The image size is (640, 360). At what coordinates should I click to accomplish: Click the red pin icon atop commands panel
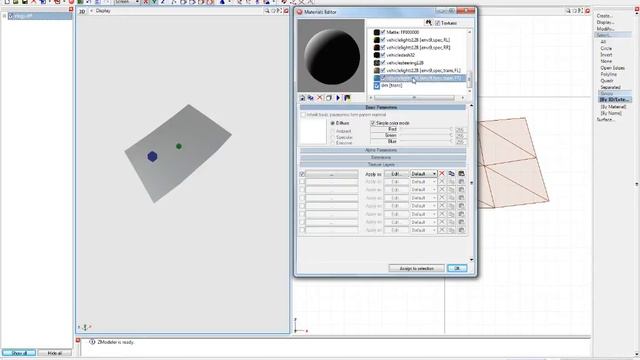637,10
